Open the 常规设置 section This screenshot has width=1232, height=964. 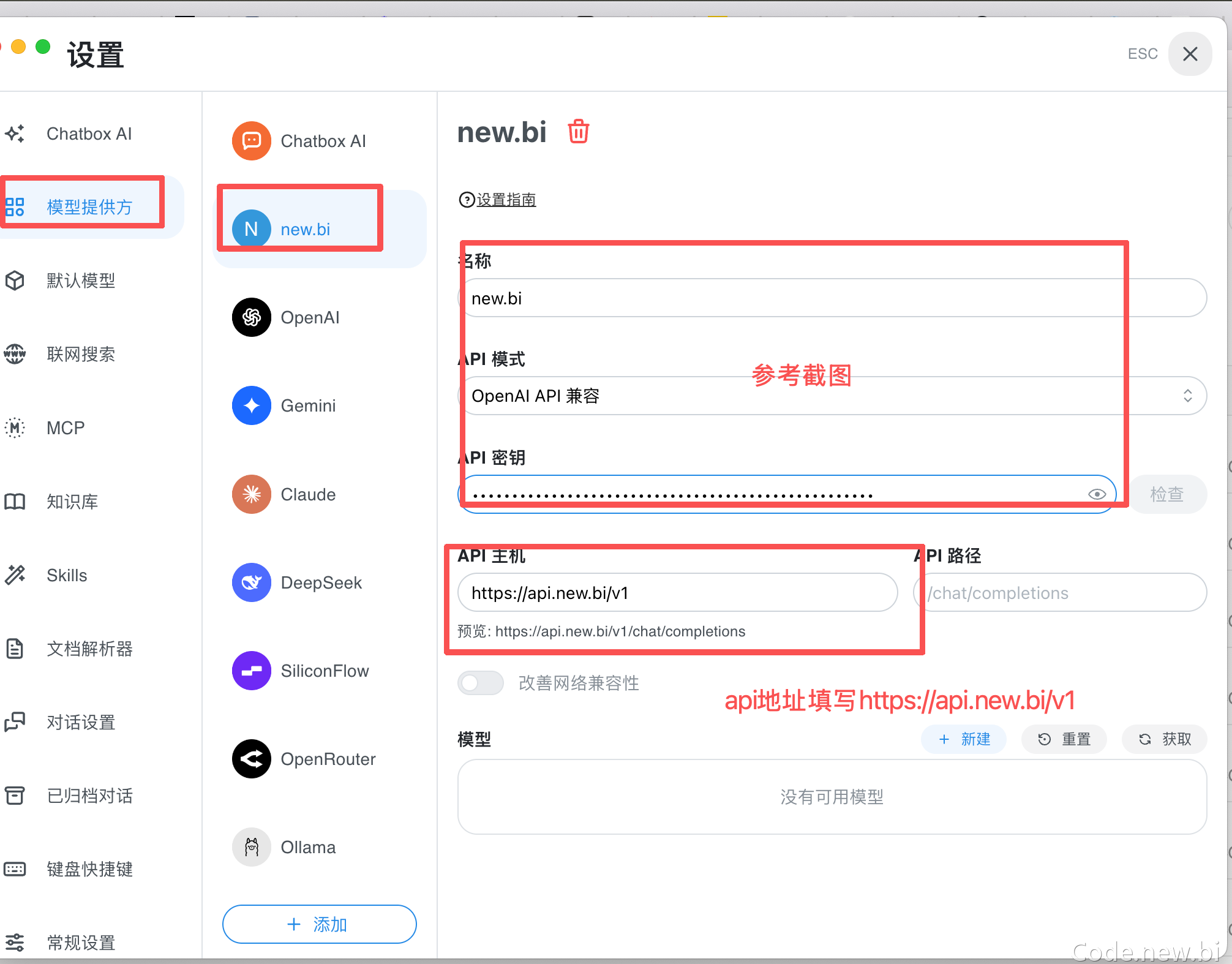[x=81, y=943]
